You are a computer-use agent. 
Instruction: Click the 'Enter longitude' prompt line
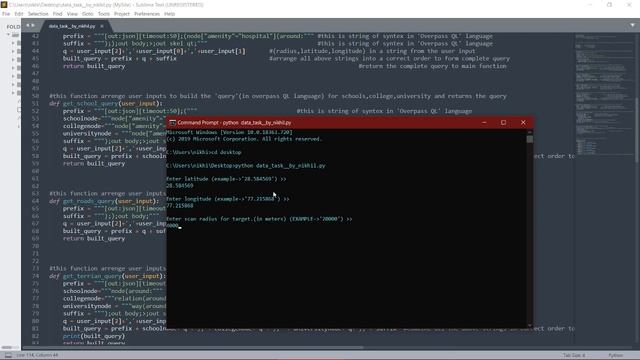[228, 199]
